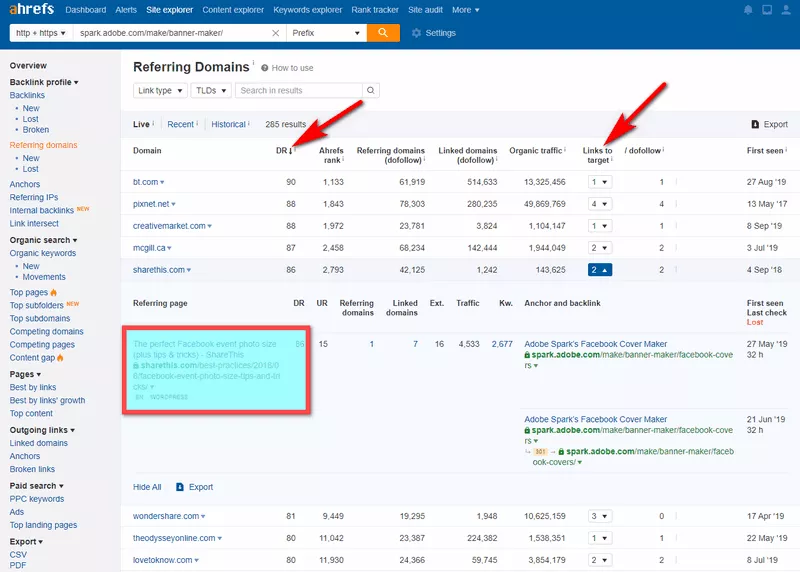The height and width of the screenshot is (572, 800).
Task: Open Best by links in sidebar
Action: (33, 387)
